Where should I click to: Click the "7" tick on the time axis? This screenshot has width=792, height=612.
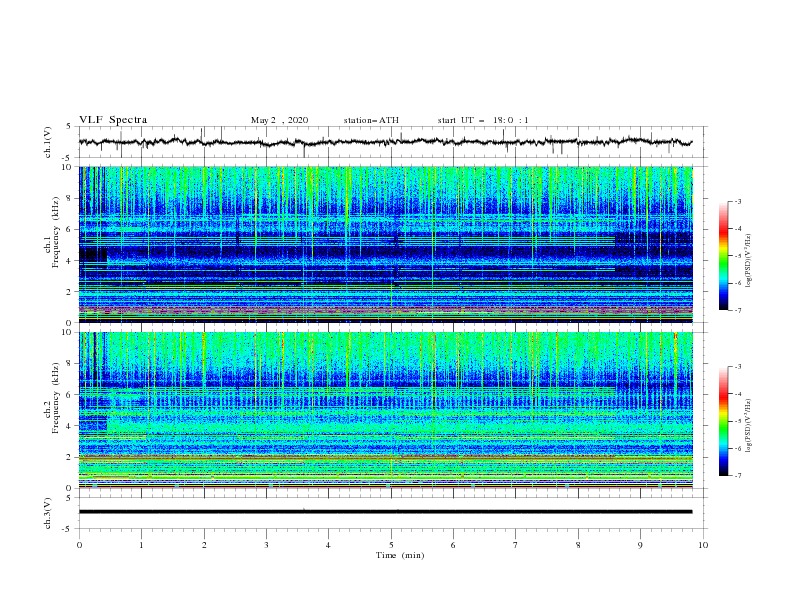tap(516, 545)
